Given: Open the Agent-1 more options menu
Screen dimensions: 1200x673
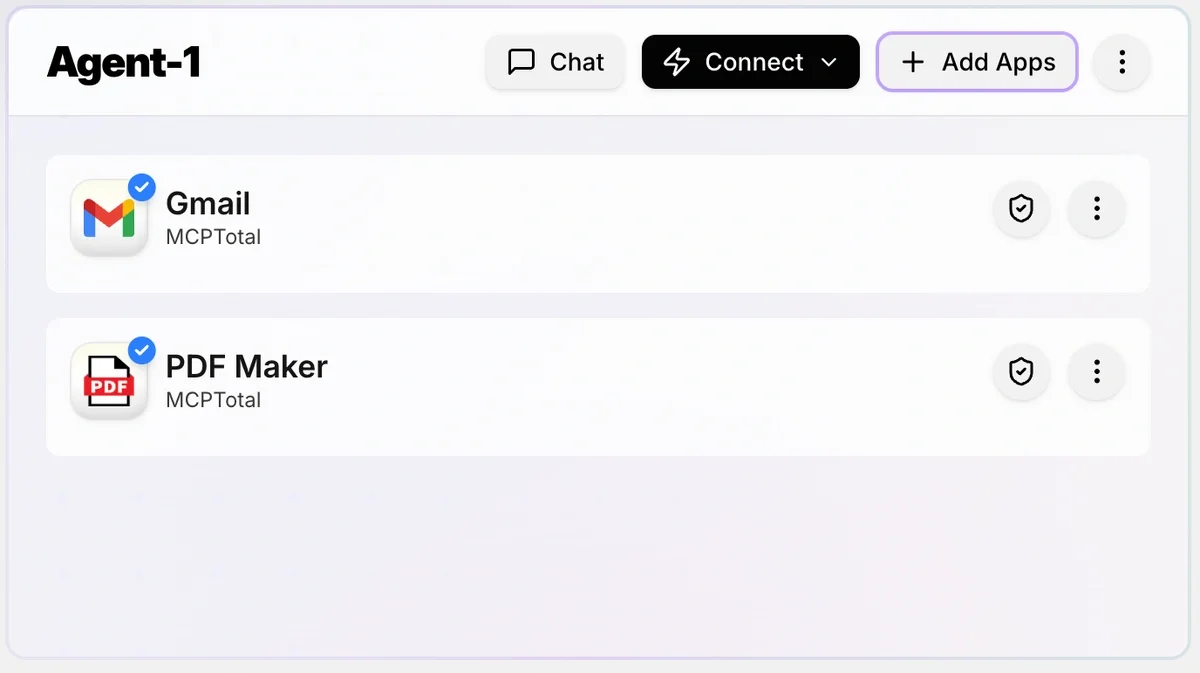Looking at the screenshot, I should (x=1122, y=62).
